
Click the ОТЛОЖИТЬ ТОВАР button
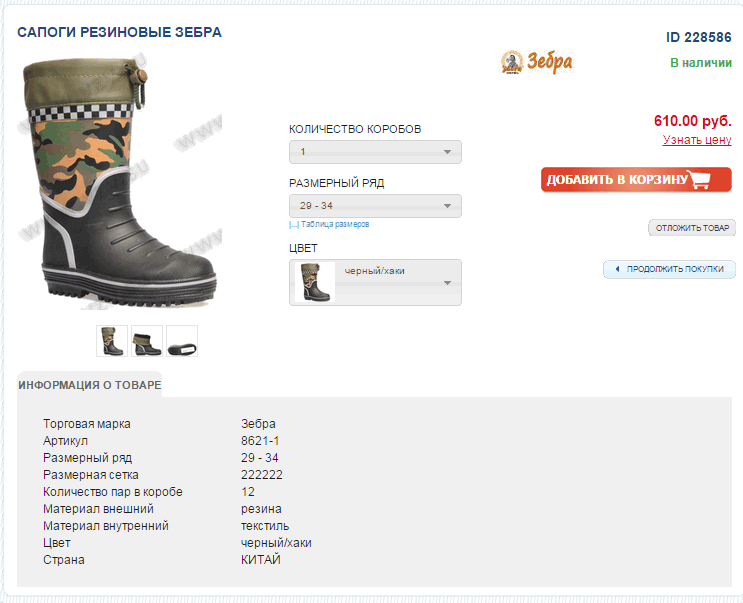tap(692, 228)
